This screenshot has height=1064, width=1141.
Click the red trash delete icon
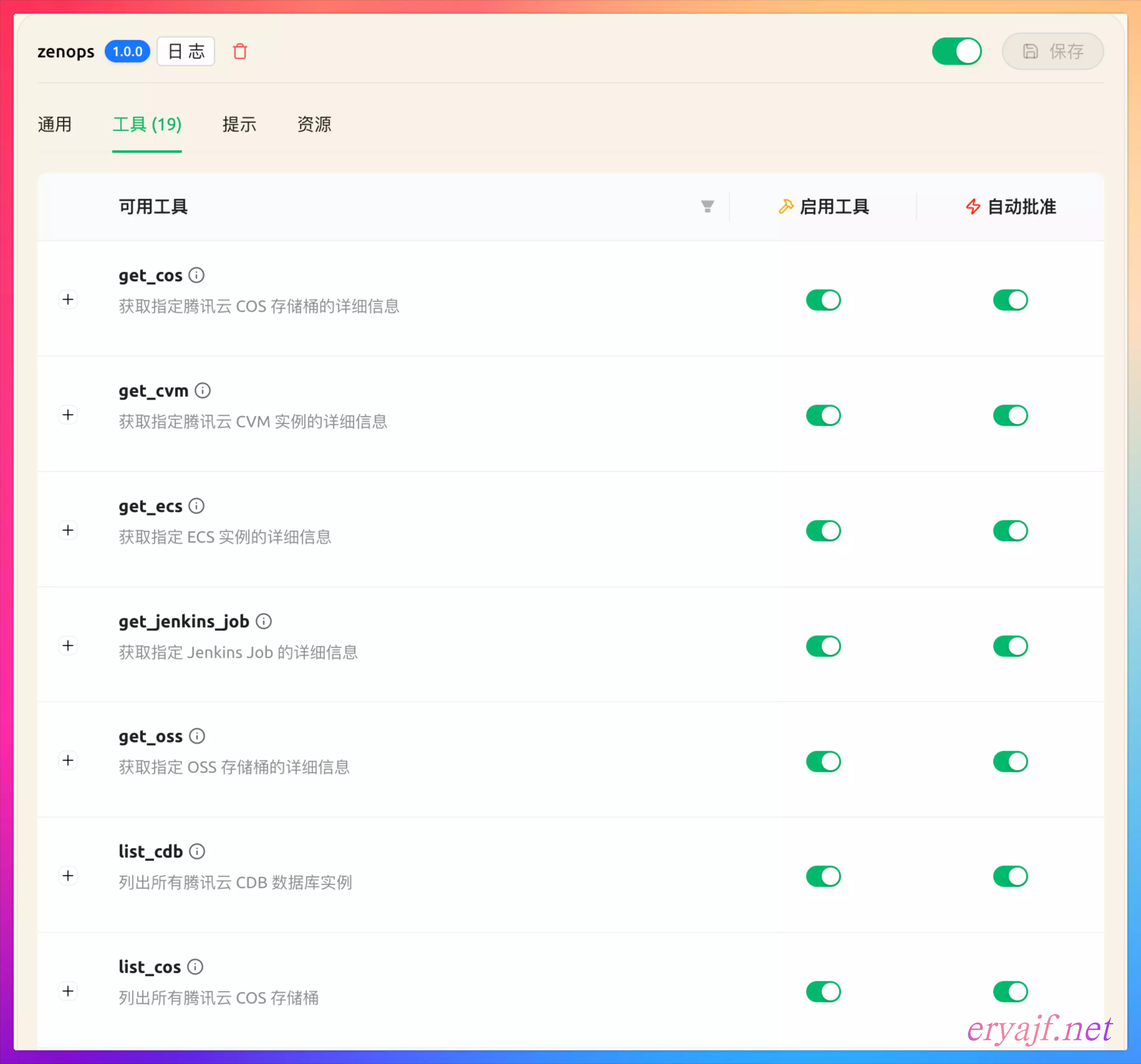point(240,51)
